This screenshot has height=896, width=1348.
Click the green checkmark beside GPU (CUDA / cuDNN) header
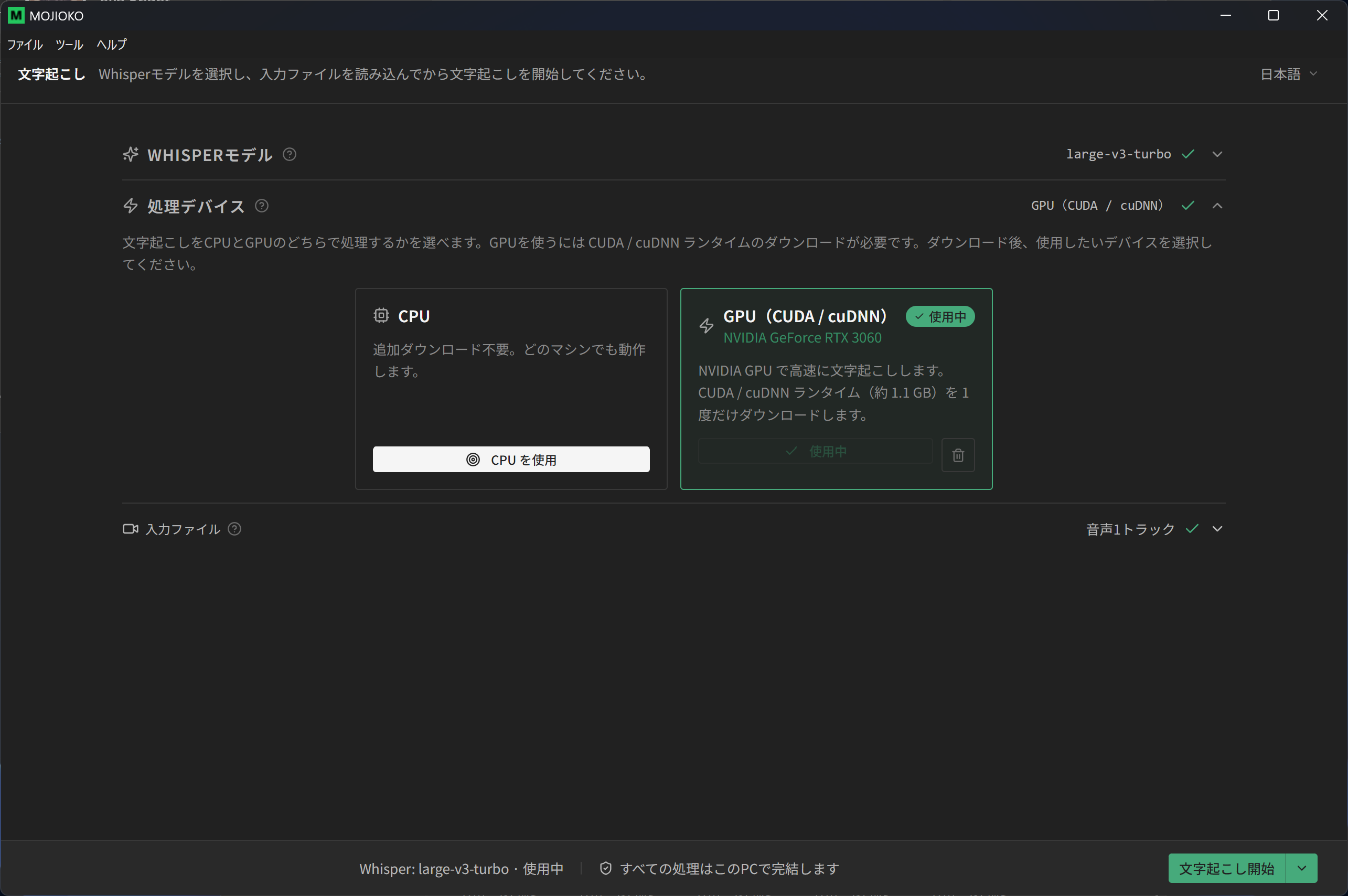(x=1188, y=205)
